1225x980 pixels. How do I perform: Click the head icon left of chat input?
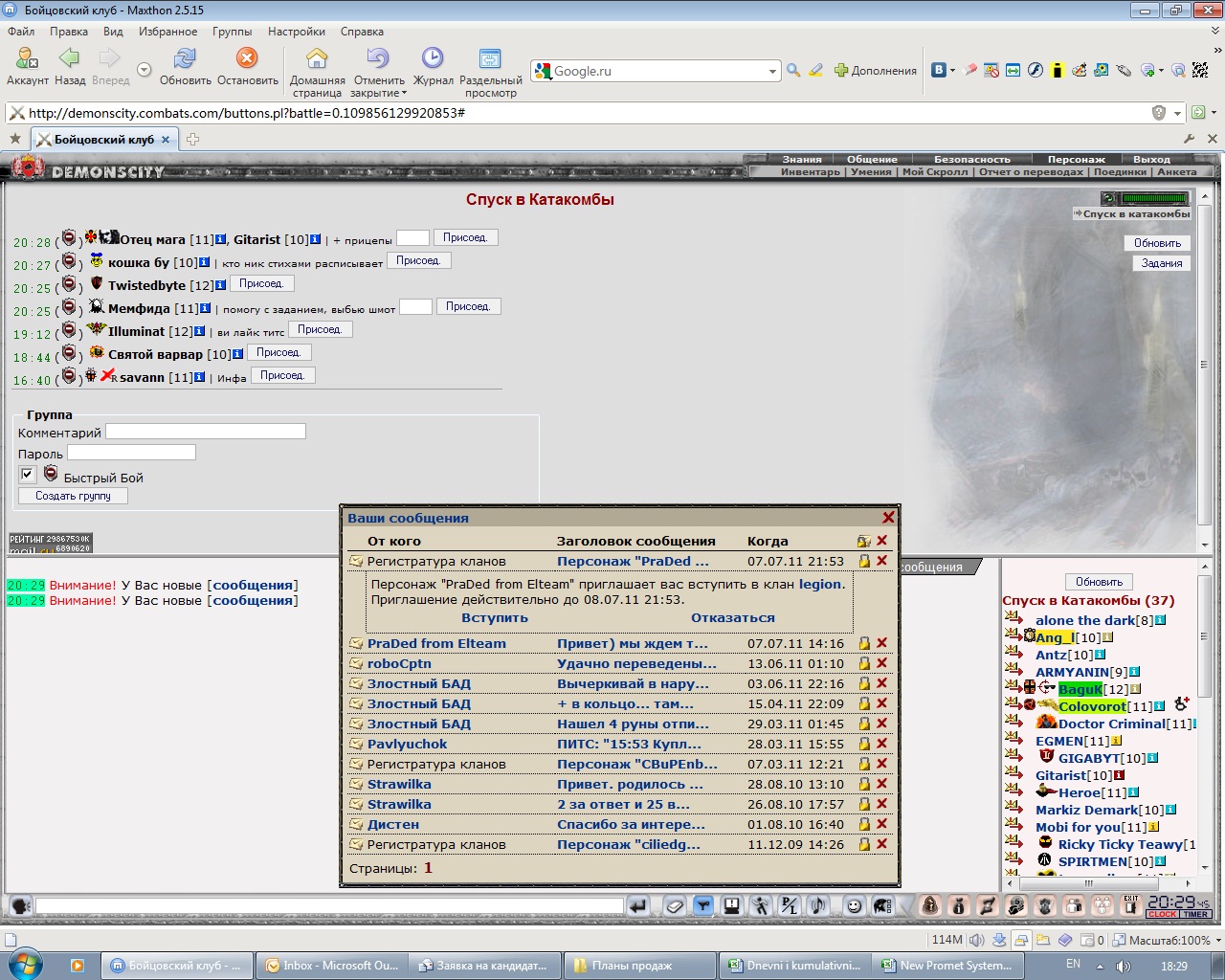click(x=21, y=905)
